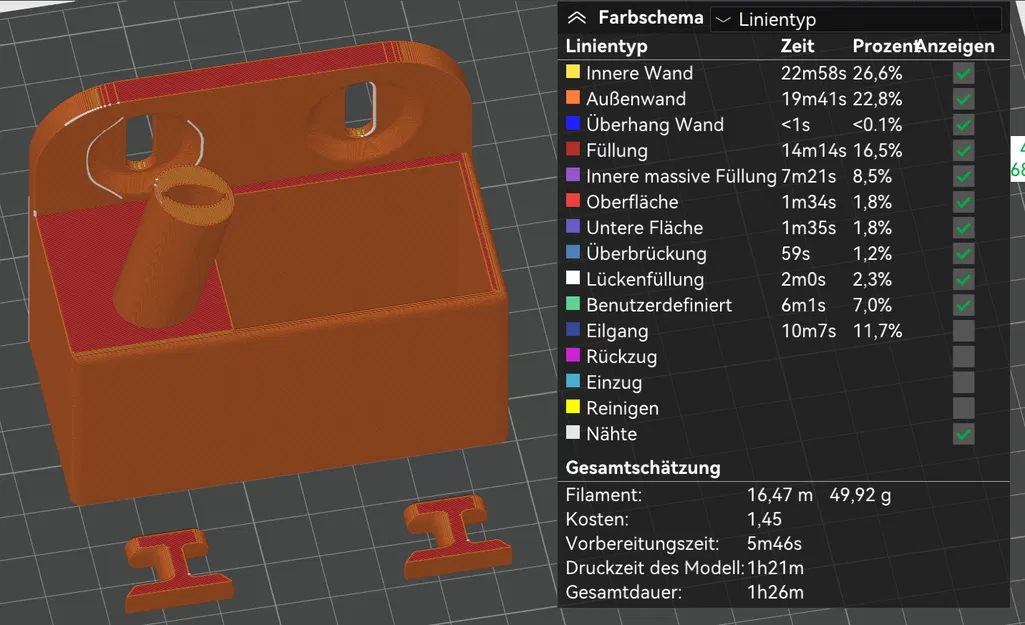Click the filament length 16,47 m
The image size is (1025, 625).
780,495
